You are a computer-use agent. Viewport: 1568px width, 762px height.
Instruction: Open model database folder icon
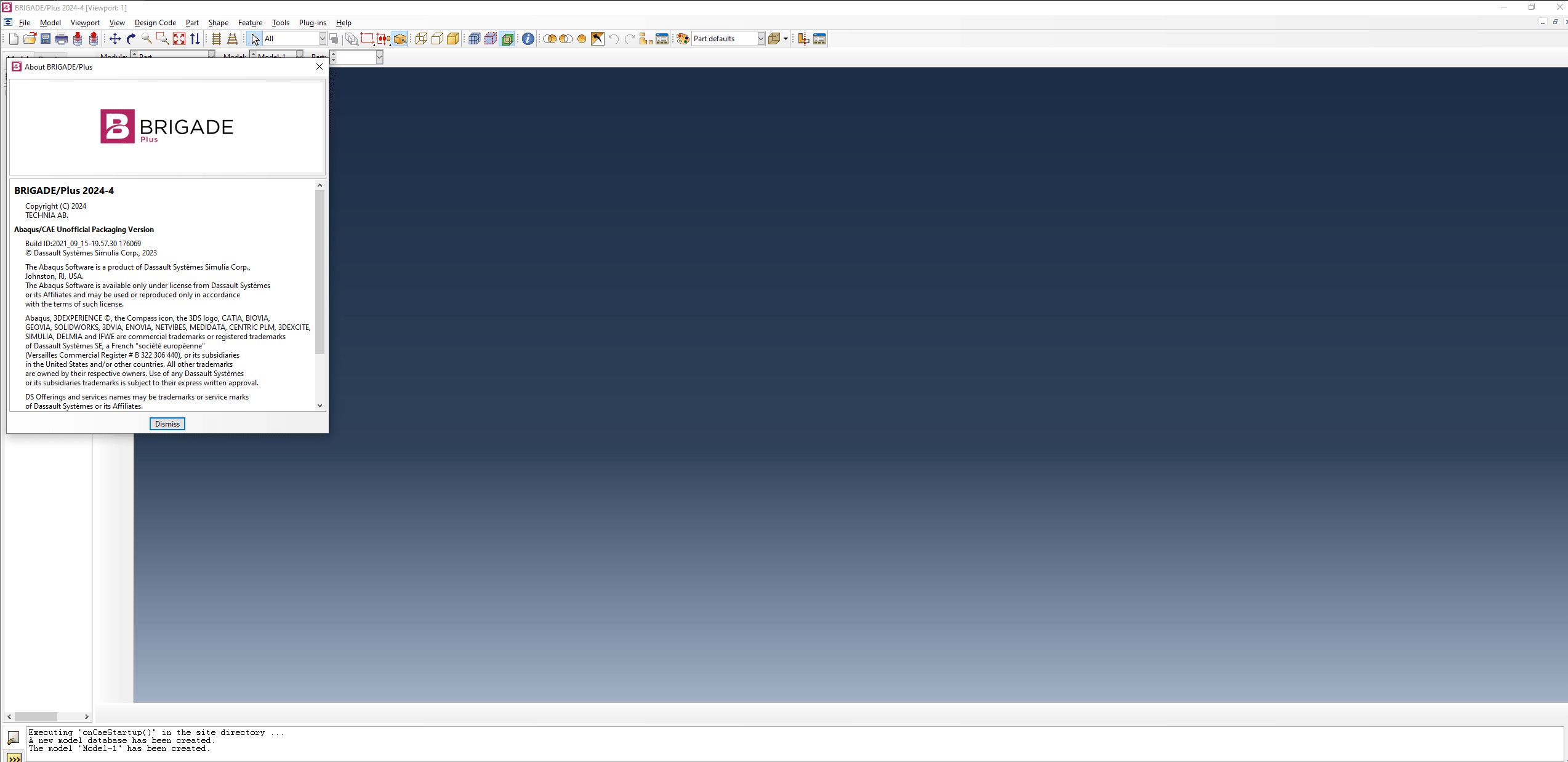point(30,39)
